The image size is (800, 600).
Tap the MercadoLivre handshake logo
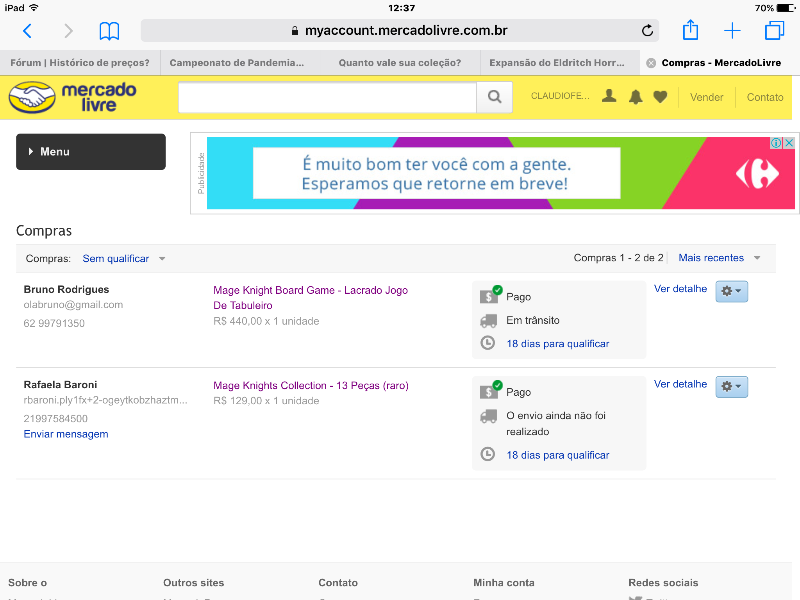click(x=32, y=97)
